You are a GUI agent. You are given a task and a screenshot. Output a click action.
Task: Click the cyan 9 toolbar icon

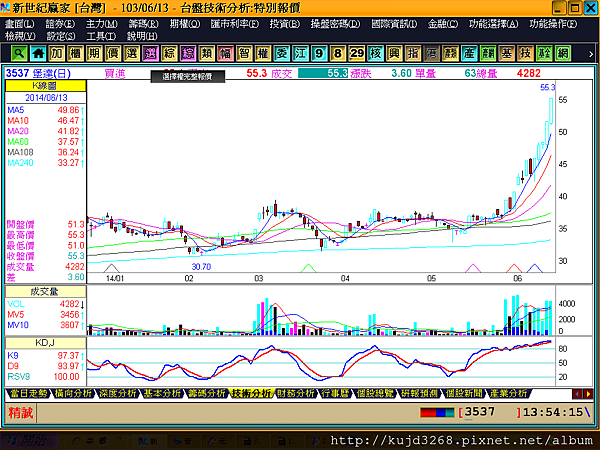point(319,53)
